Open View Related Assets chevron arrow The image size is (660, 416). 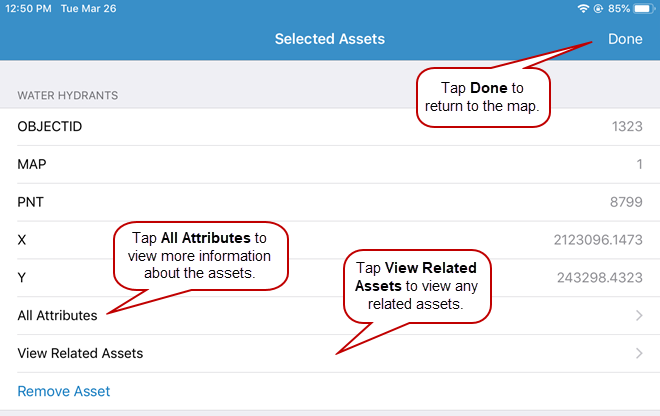coord(639,353)
